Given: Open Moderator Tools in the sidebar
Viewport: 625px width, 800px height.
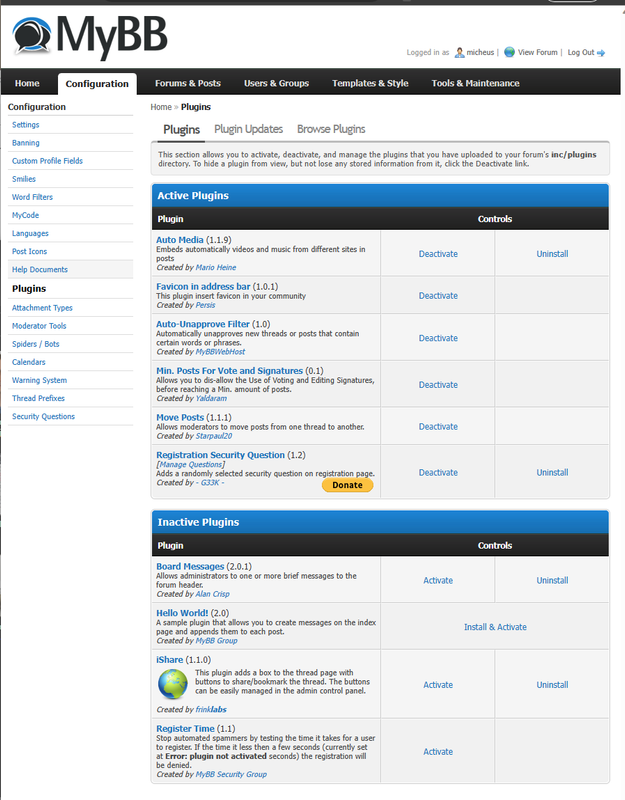Looking at the screenshot, I should click(39, 326).
